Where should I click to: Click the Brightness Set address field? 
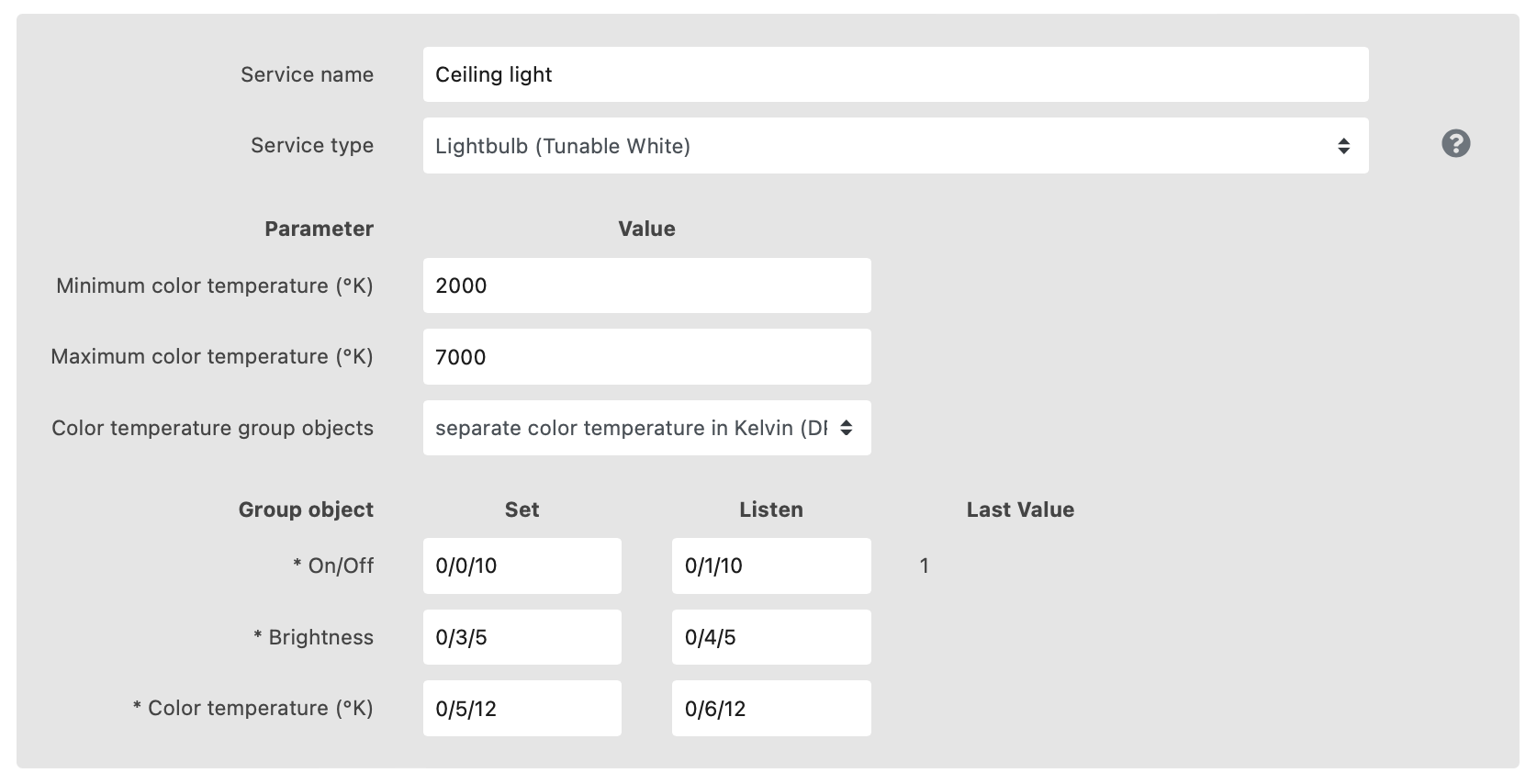coord(522,637)
